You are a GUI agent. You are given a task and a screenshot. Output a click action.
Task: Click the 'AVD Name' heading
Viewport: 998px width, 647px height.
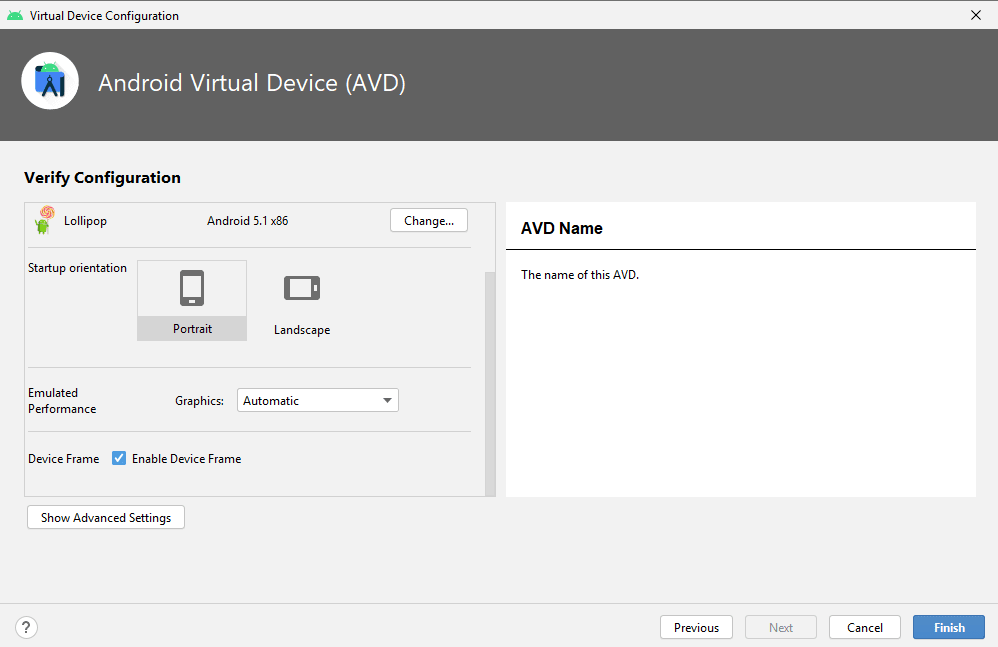point(561,228)
